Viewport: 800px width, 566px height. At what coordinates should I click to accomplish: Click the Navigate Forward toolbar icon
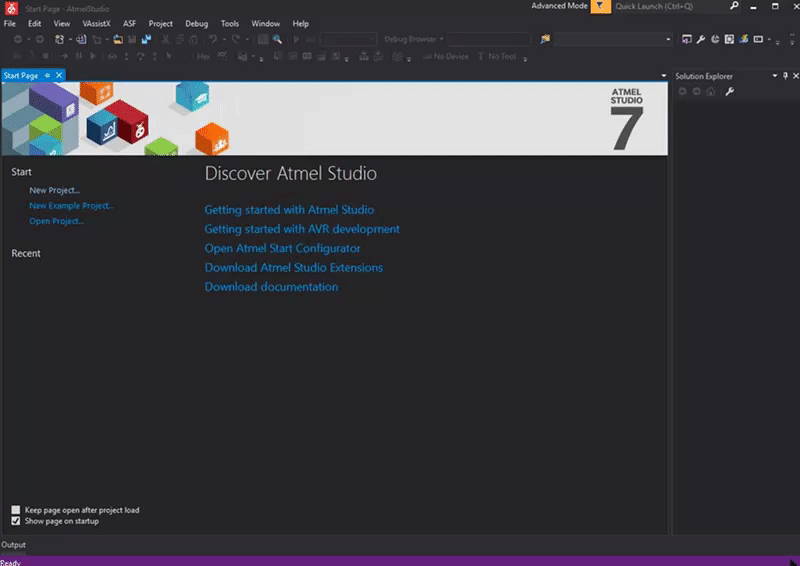[x=39, y=39]
